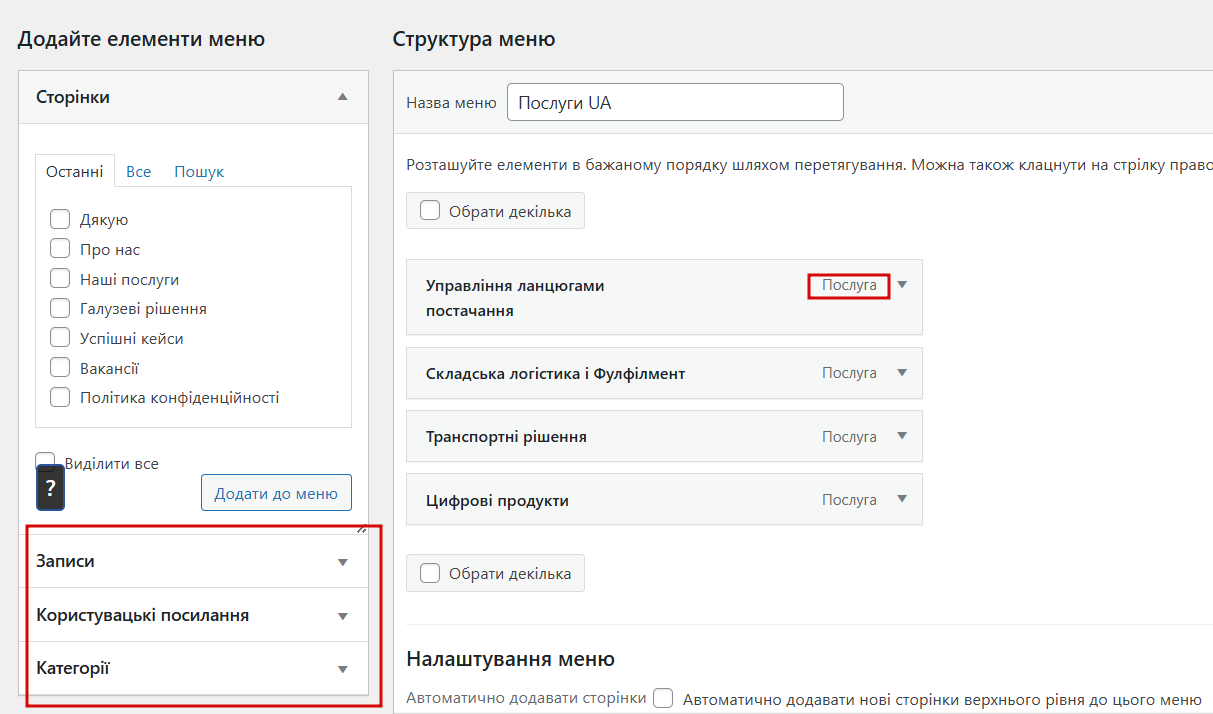Check the Дякую page checkbox
This screenshot has width=1213, height=714.
(x=60, y=220)
